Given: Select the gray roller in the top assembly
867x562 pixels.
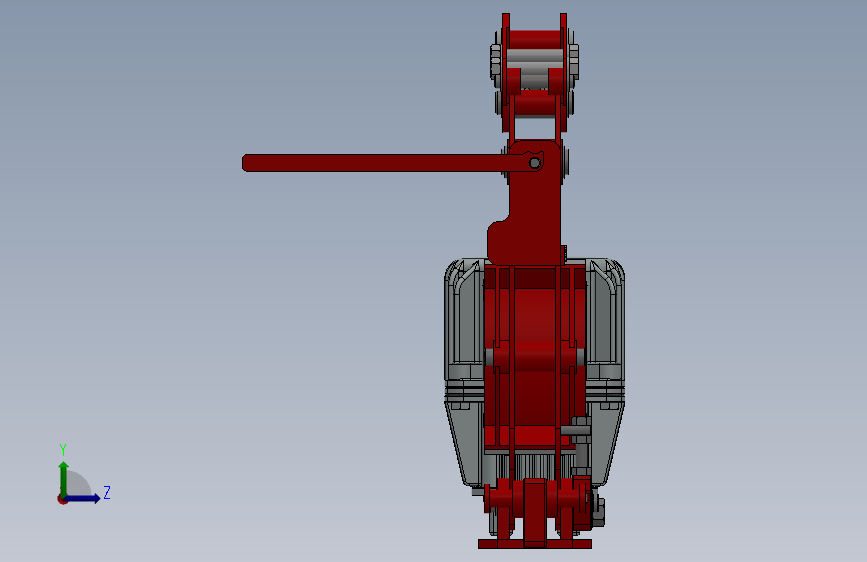Looking at the screenshot, I should point(535,56).
